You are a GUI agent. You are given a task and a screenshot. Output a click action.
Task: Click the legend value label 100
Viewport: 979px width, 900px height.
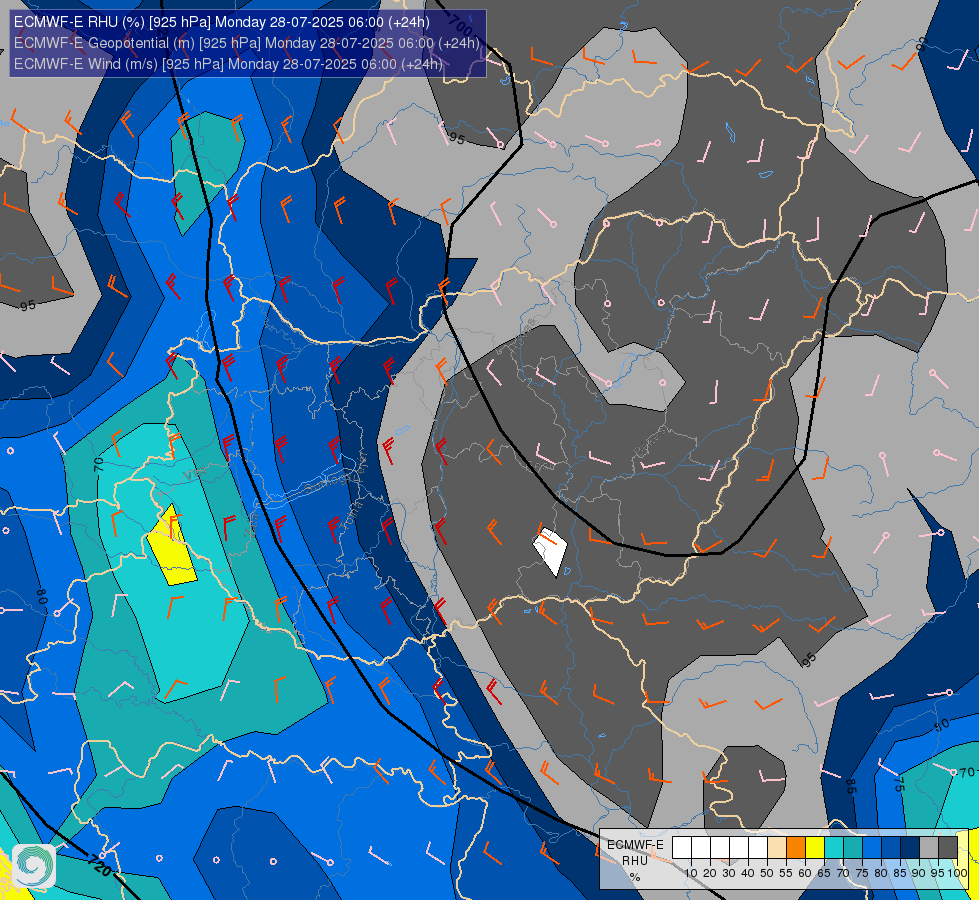pos(958,873)
